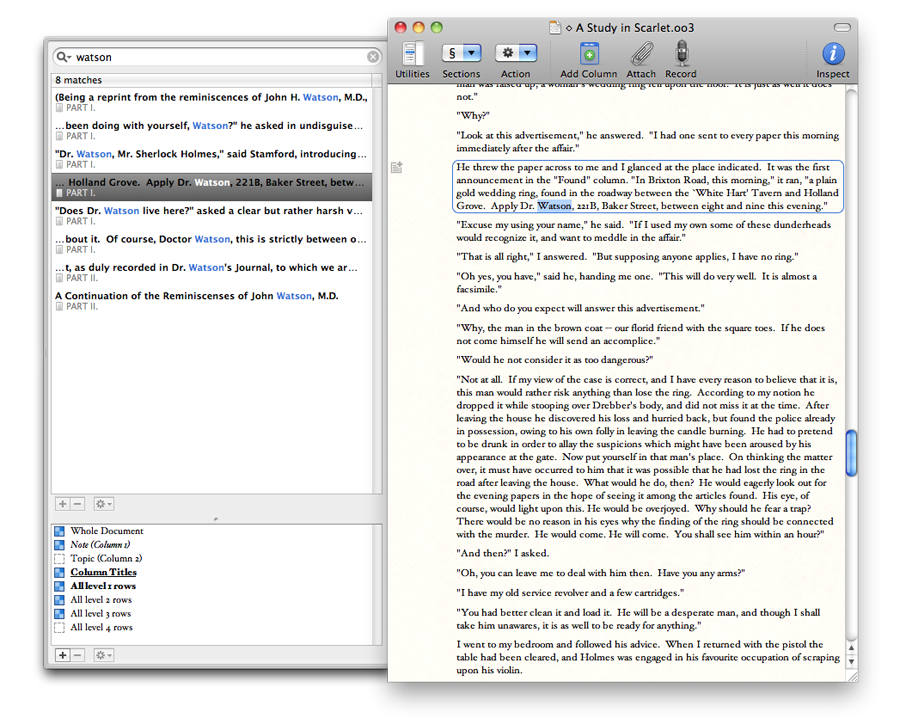
Task: Click the document proxy icon in title bar
Action: coord(554,28)
